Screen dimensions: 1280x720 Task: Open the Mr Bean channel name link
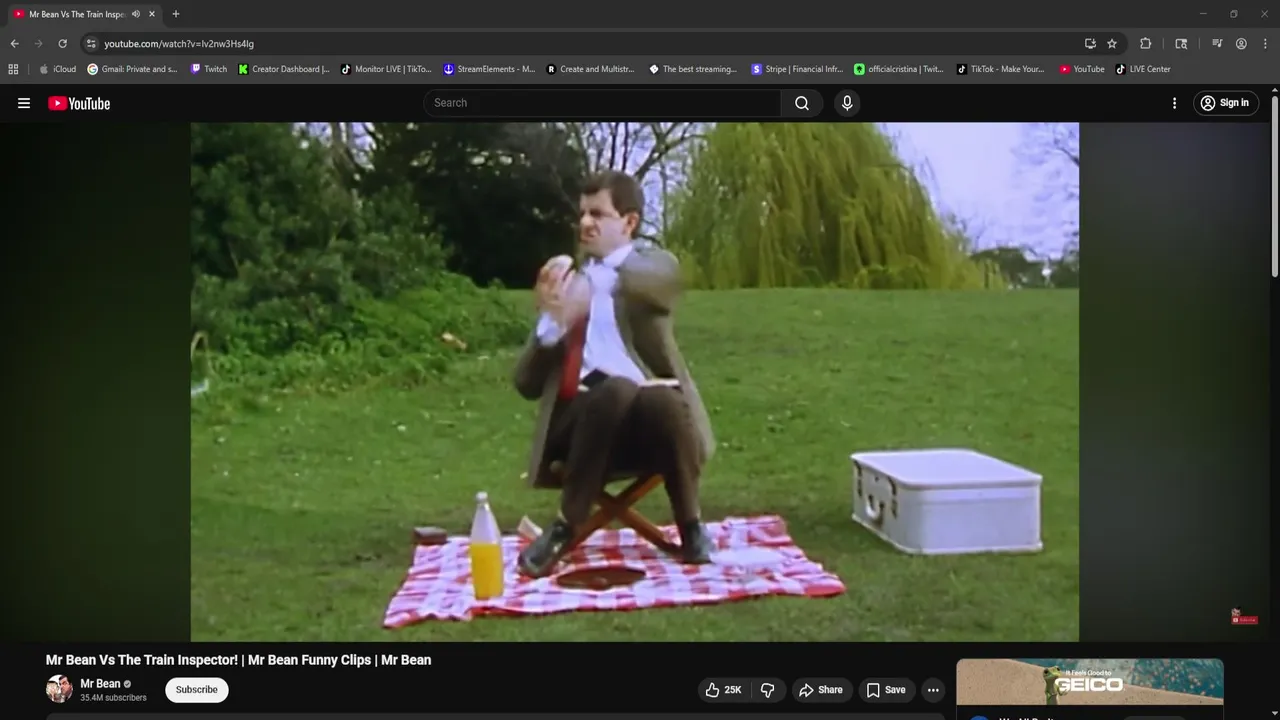point(100,684)
